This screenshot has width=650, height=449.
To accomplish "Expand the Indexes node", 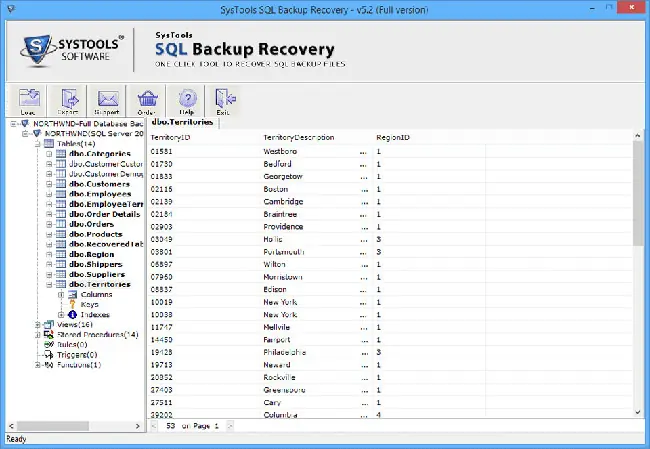I will click(61, 315).
